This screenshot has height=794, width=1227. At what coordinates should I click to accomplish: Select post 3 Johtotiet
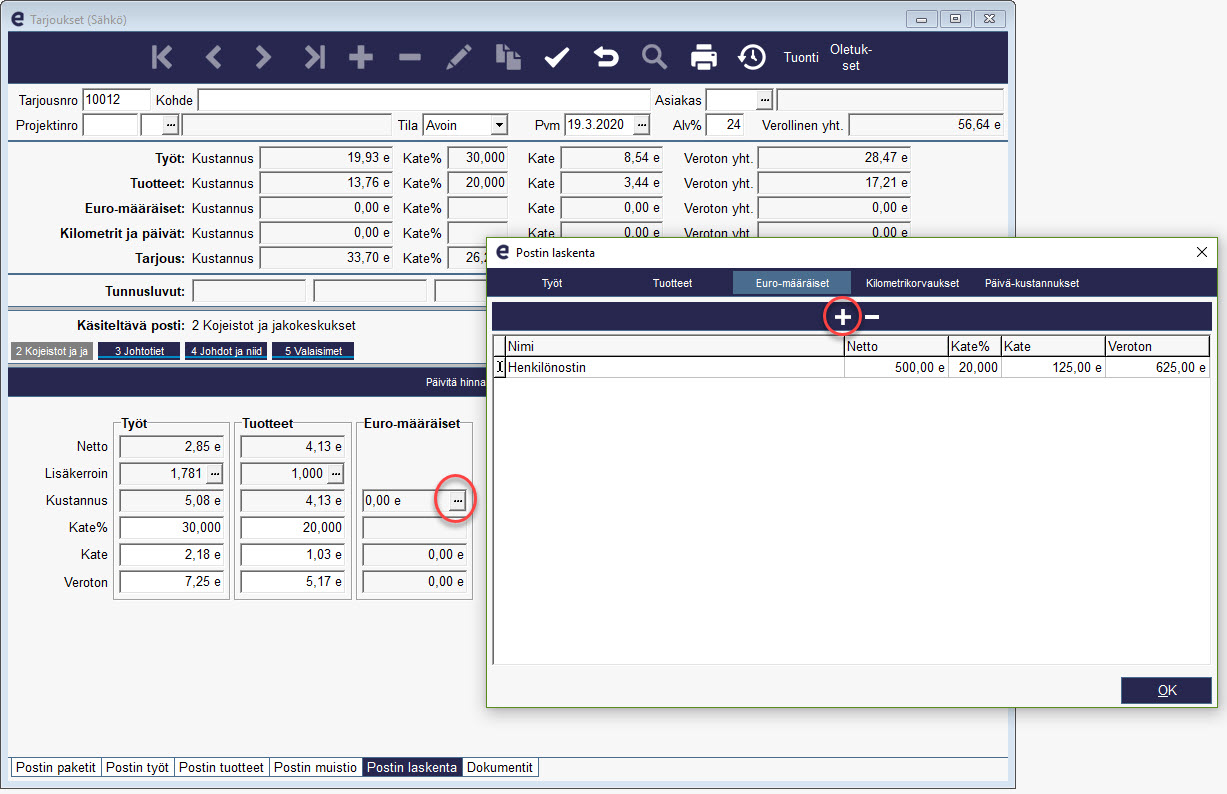pos(139,351)
